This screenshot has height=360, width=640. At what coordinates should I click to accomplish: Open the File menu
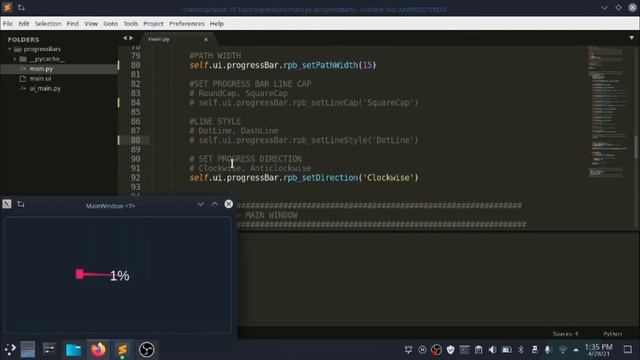(8, 24)
